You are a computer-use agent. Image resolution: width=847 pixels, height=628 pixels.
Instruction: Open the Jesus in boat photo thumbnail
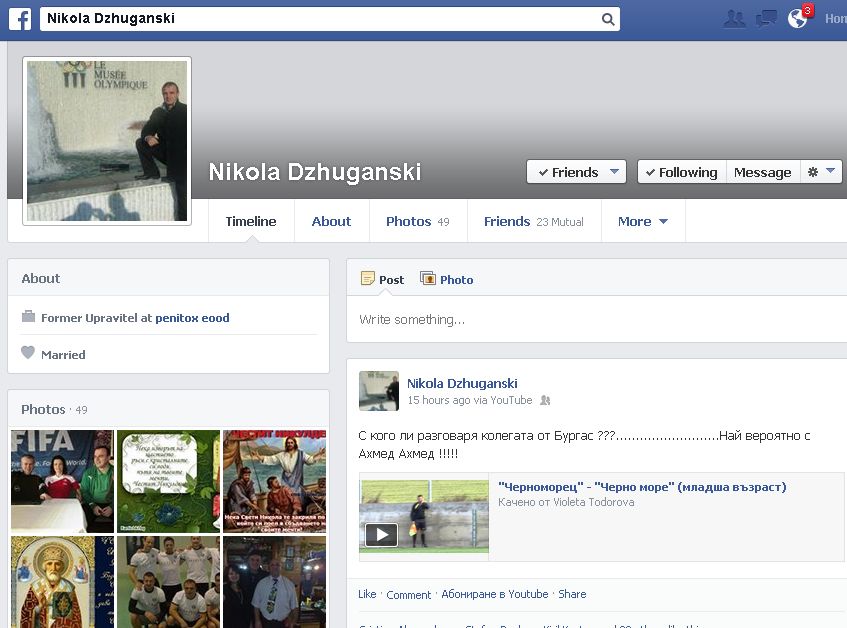(275, 481)
